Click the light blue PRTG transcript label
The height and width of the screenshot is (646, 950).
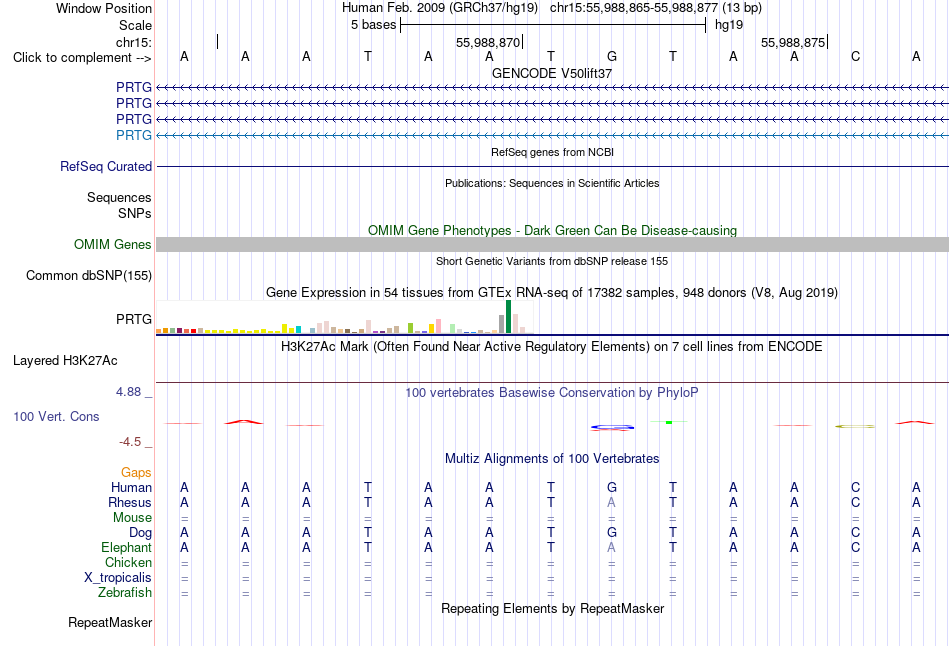tap(133, 135)
